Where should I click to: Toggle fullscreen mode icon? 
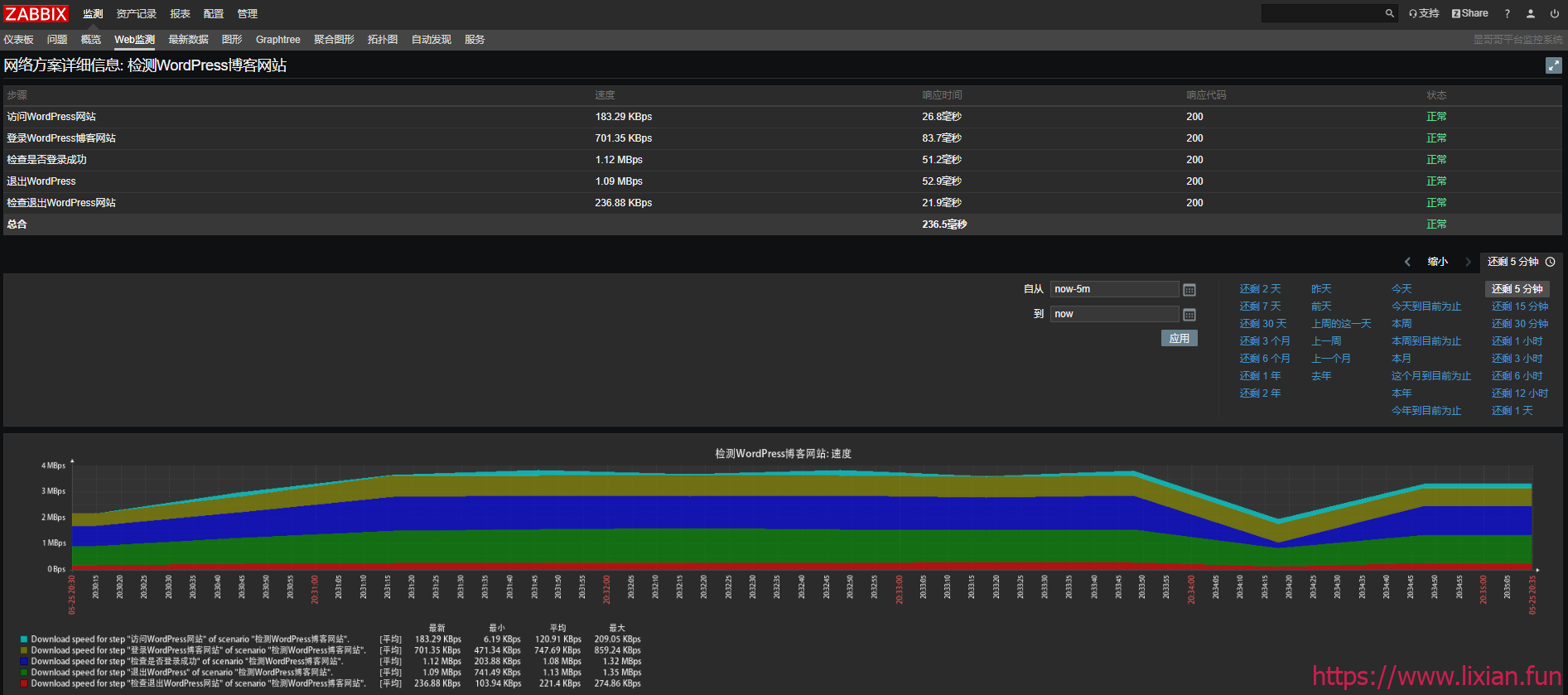(x=1553, y=65)
